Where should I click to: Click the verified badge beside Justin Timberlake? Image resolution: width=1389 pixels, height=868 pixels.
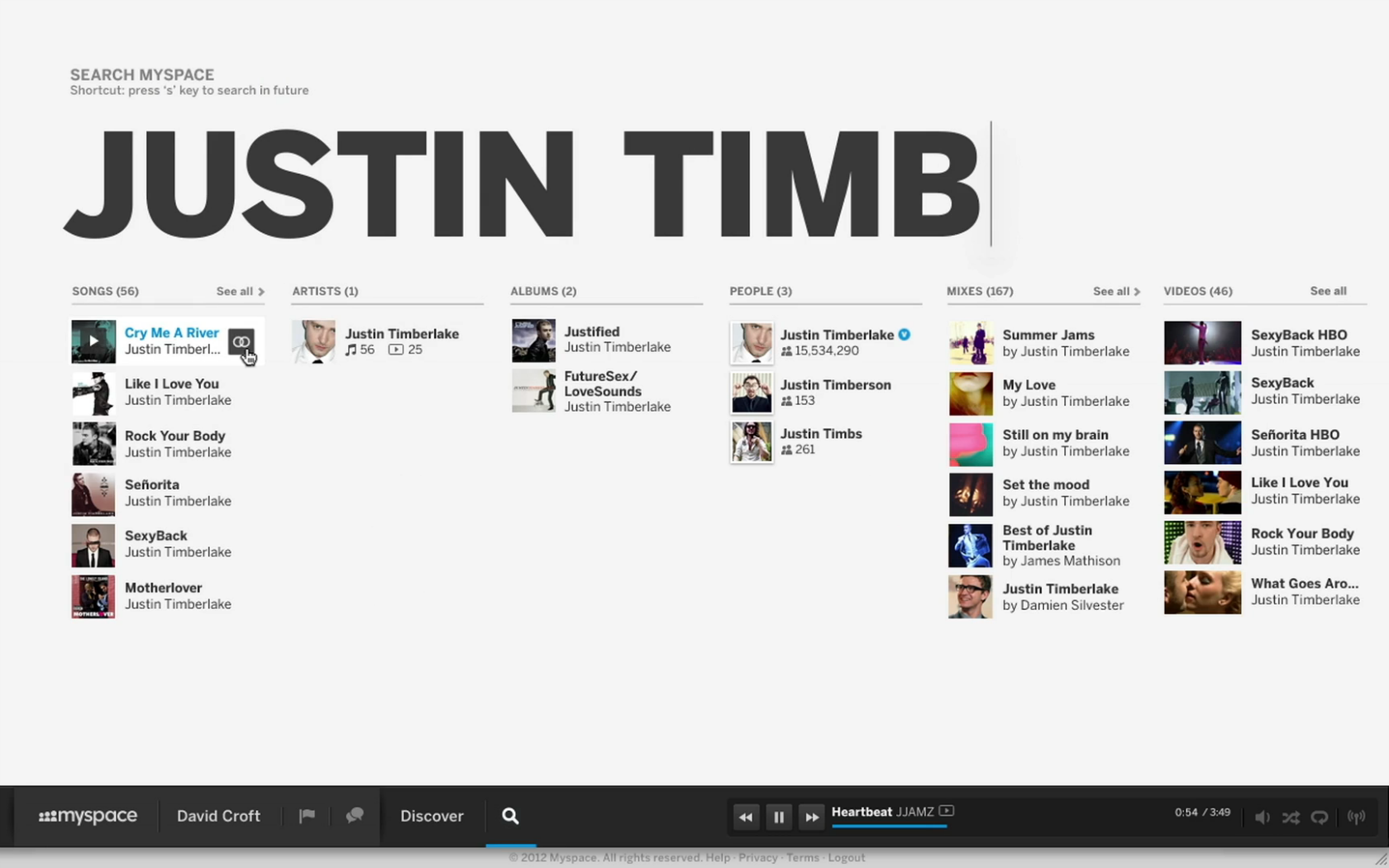coord(905,335)
